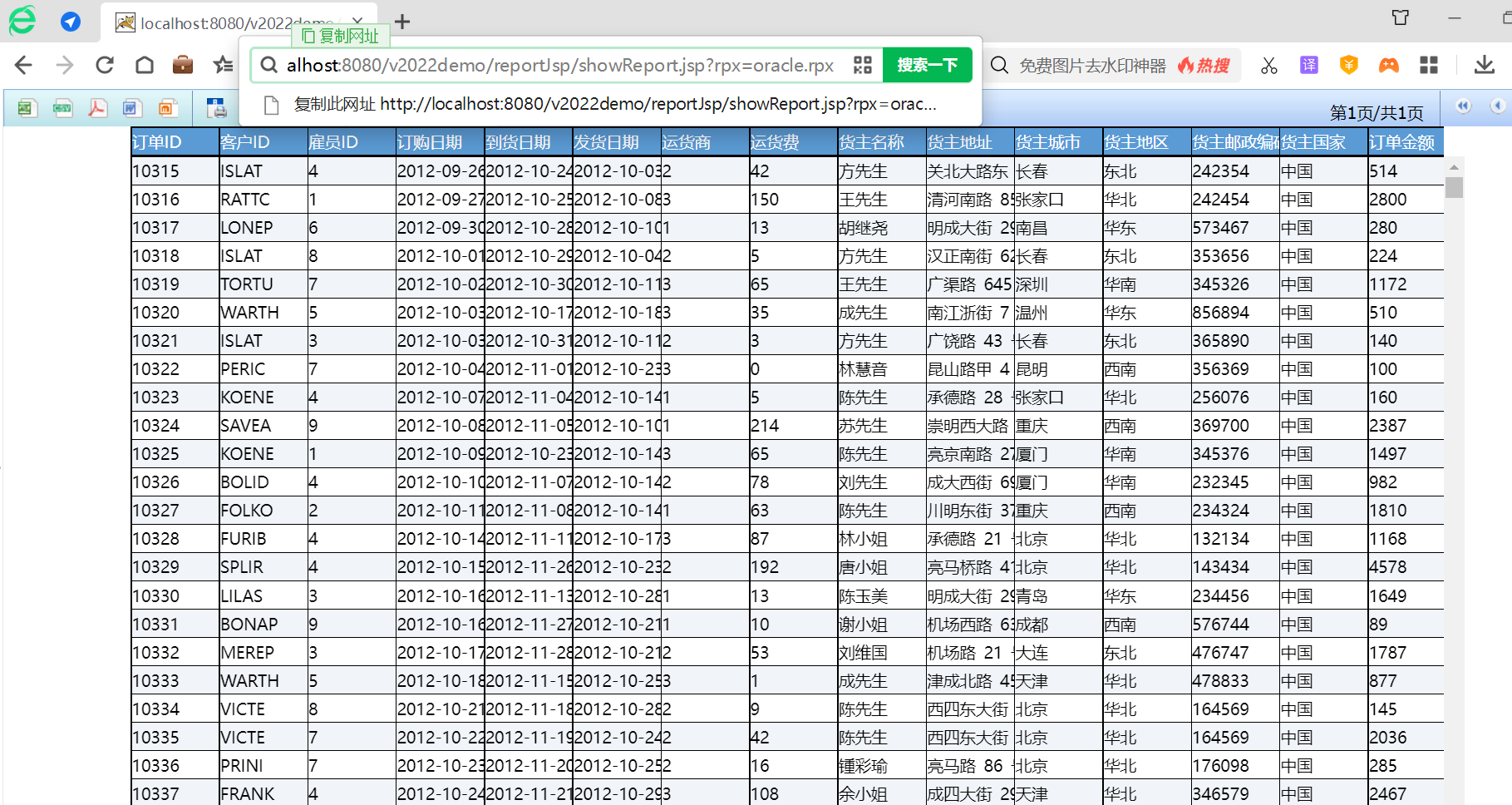The image size is (1512, 805).
Task: Export report to Word document
Action: (x=131, y=107)
